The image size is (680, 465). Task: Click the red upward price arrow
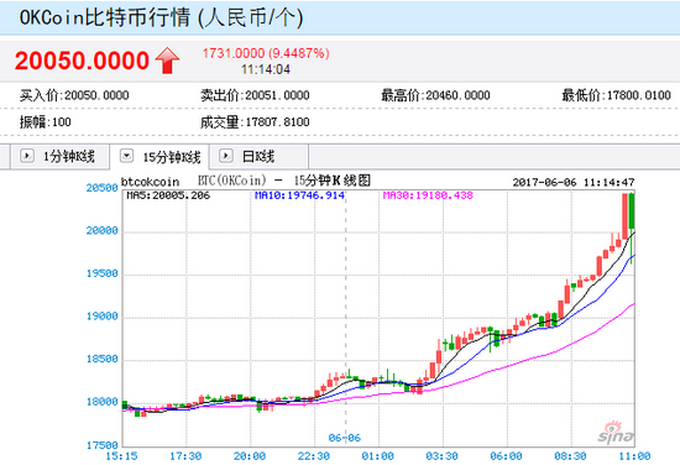point(167,60)
